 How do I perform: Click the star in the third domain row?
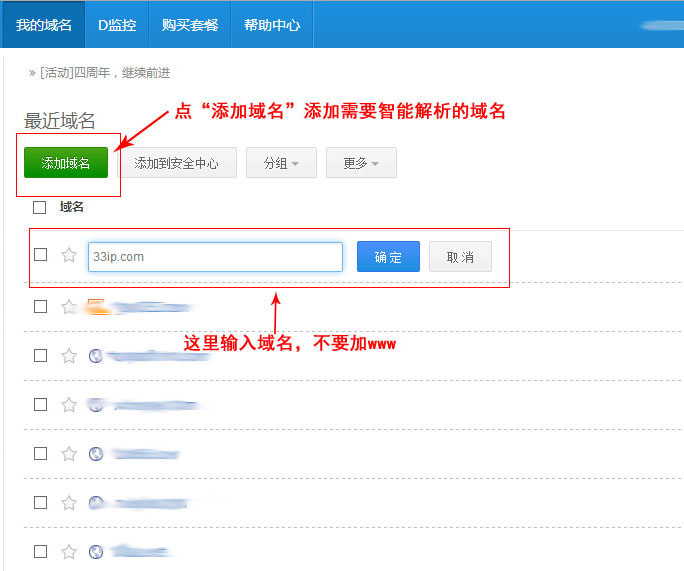[69, 355]
